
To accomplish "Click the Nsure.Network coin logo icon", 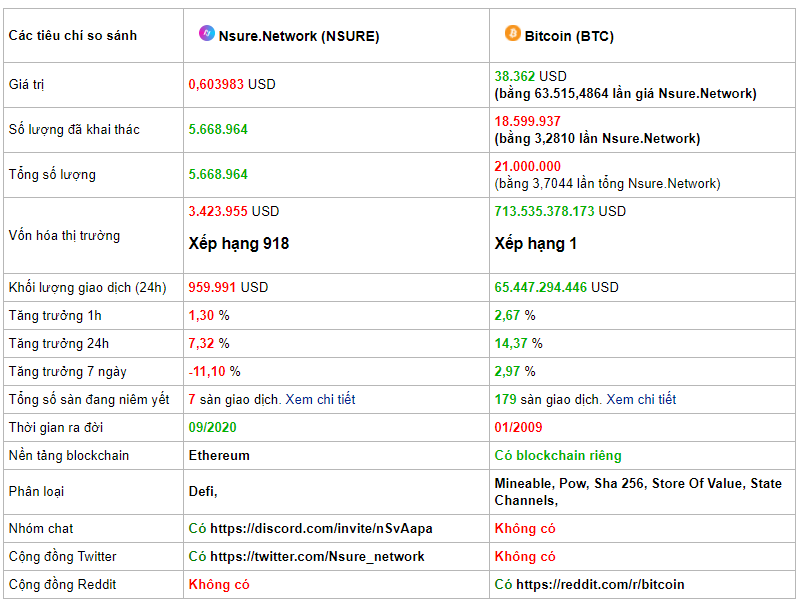I will [207, 33].
